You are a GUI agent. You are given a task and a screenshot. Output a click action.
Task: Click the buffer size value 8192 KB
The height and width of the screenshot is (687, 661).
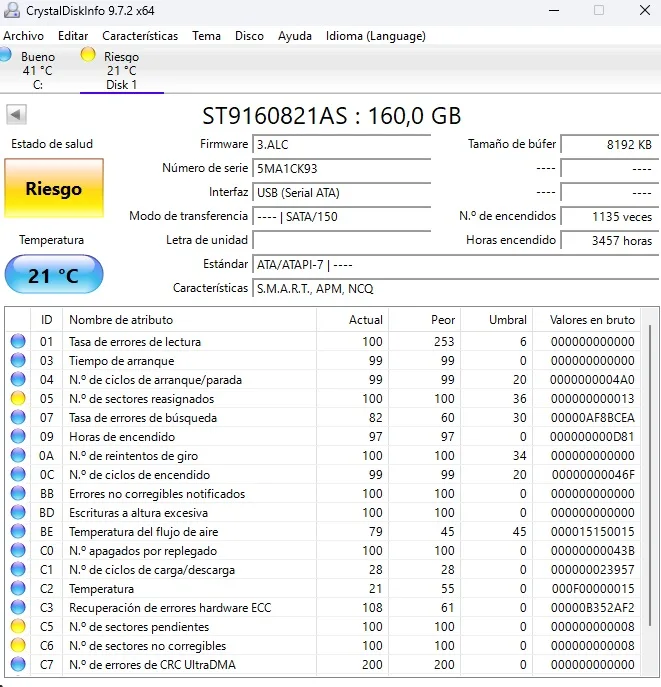(x=610, y=145)
